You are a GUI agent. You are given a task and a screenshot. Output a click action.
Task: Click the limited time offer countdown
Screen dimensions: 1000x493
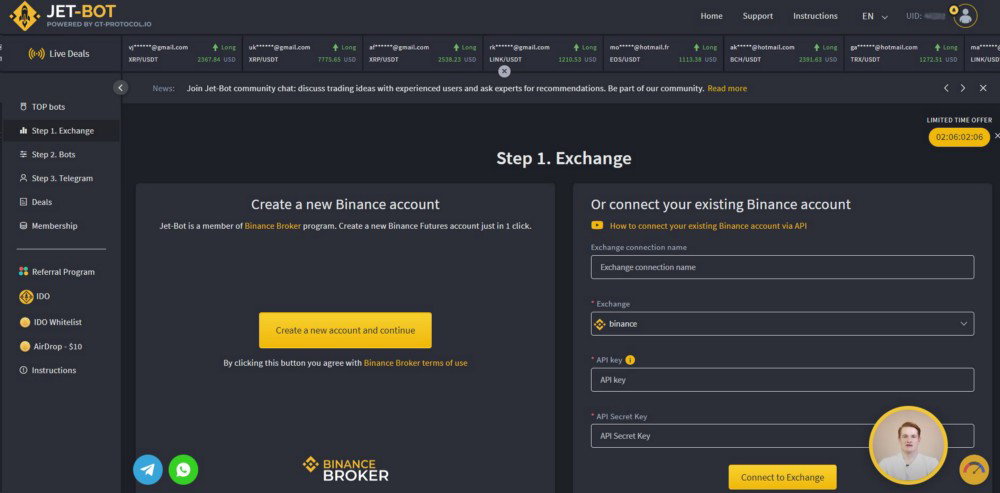tap(959, 137)
